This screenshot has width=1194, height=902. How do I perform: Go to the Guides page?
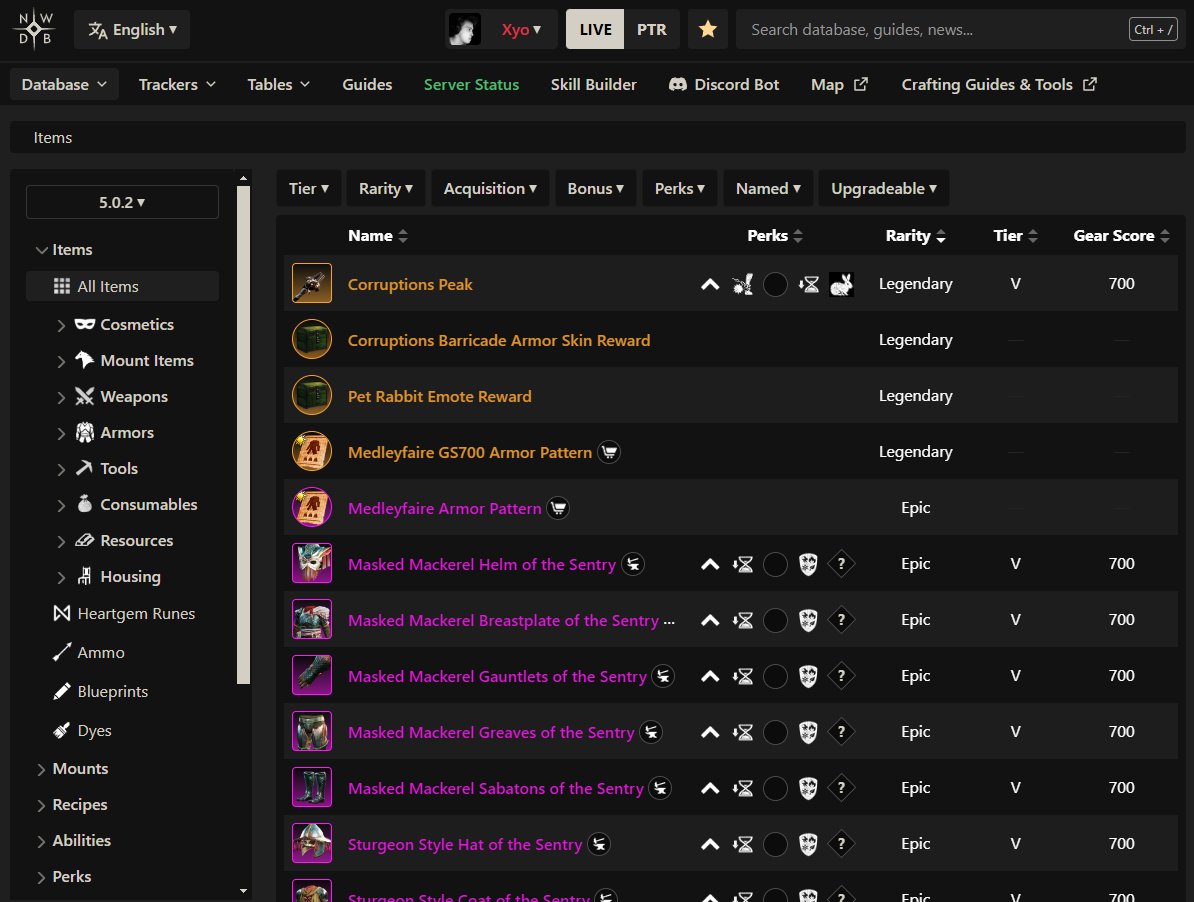(x=367, y=84)
